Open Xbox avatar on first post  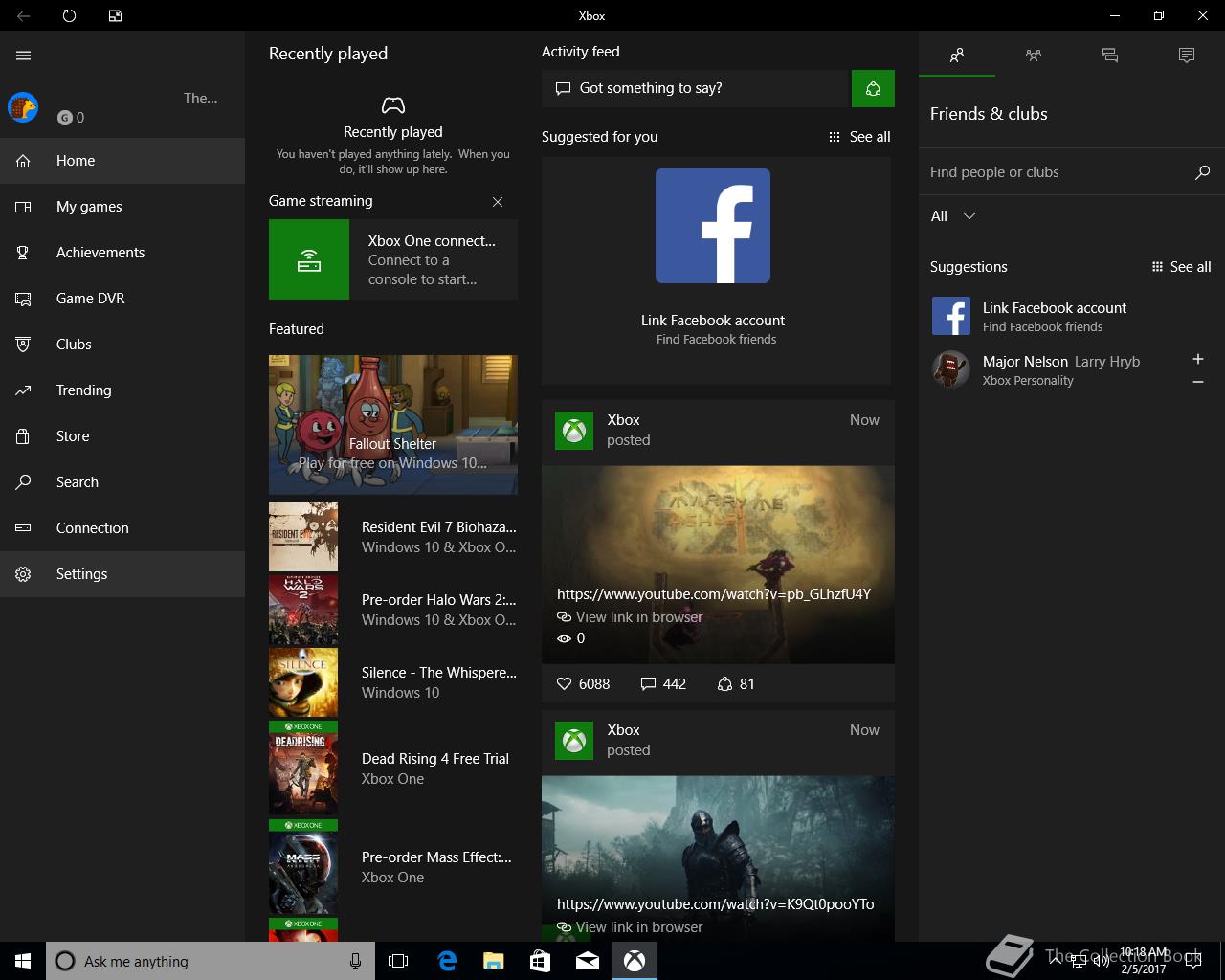tap(574, 430)
